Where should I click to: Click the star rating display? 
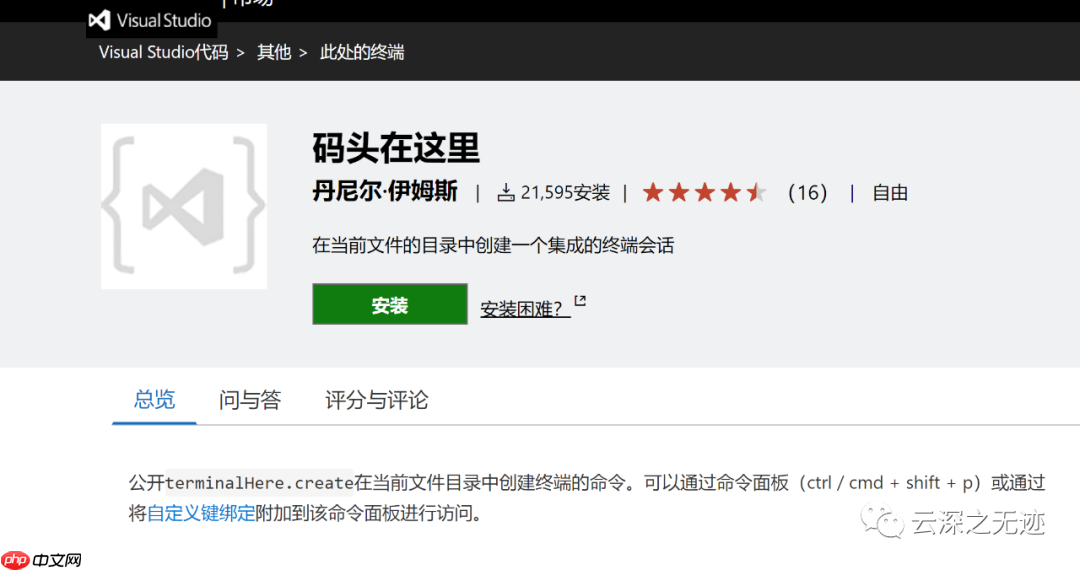[x=704, y=193]
